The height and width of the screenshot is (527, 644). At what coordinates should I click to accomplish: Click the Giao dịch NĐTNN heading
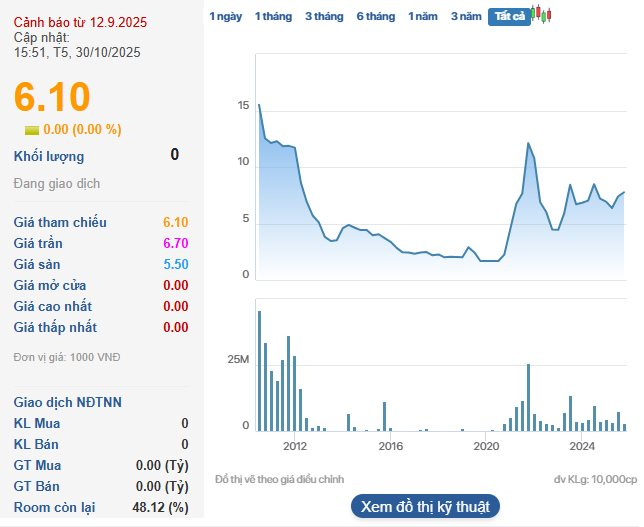68,402
